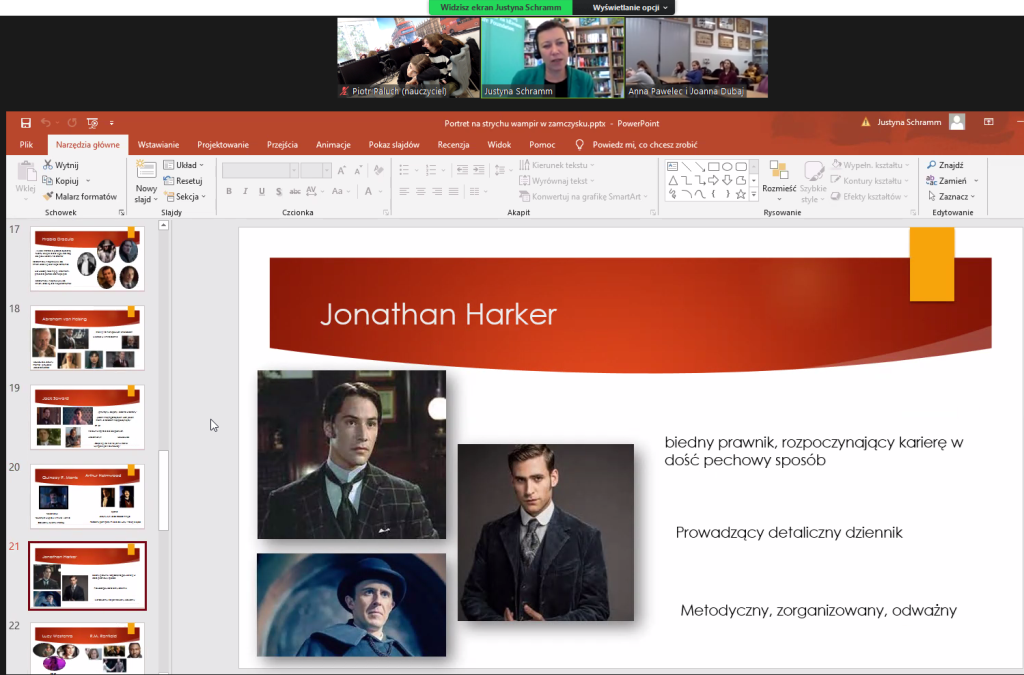Viewport: 1024px width, 675px height.
Task: Click the Wytnij (cut) scissors icon
Action: (48, 165)
